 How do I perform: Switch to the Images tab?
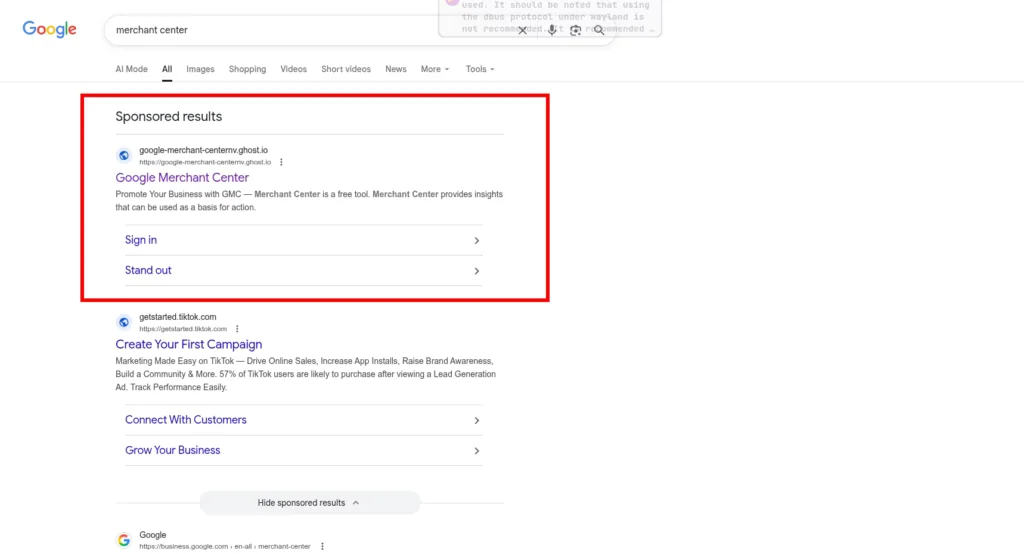[x=200, y=69]
